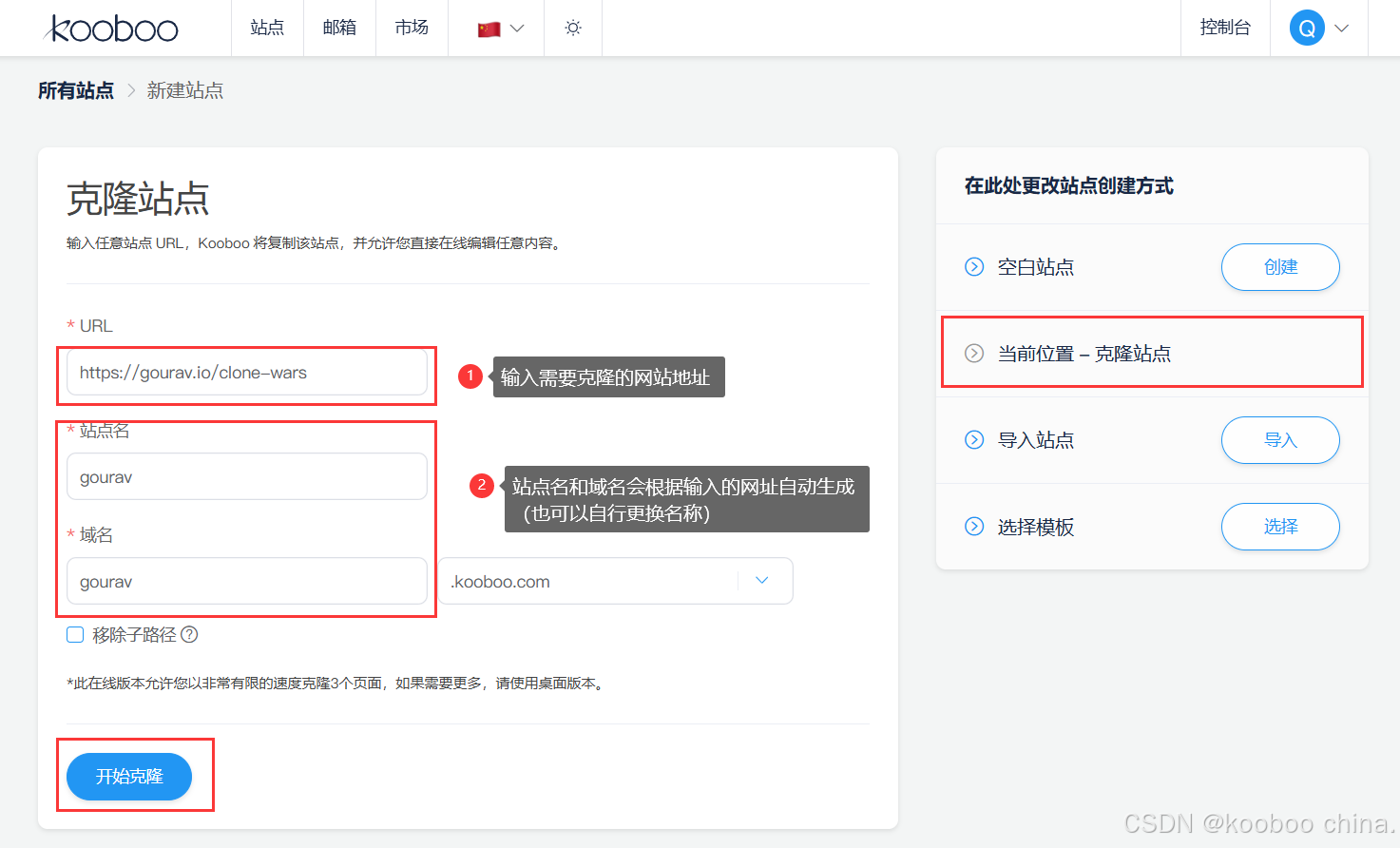This screenshot has height=848, width=1400.
Task: Open the 控制台 menu item
Action: [1225, 28]
